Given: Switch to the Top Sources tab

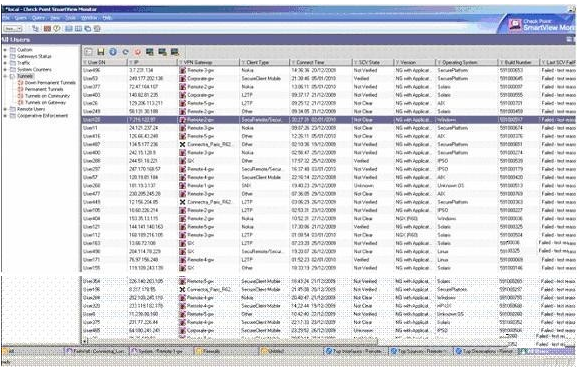Looking at the screenshot, I should (x=421, y=351).
